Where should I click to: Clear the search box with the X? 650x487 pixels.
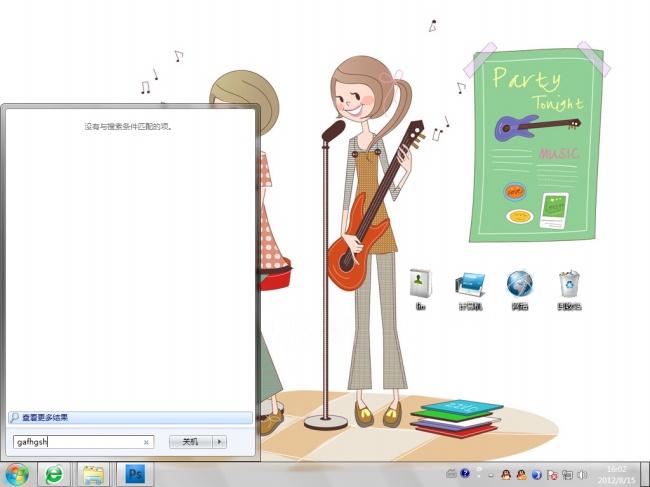[x=146, y=442]
